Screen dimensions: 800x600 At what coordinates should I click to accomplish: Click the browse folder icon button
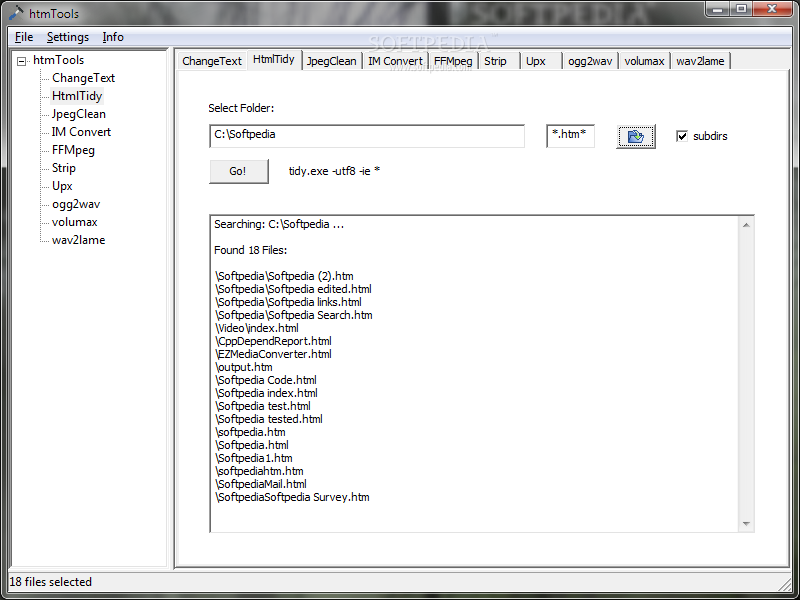(636, 136)
